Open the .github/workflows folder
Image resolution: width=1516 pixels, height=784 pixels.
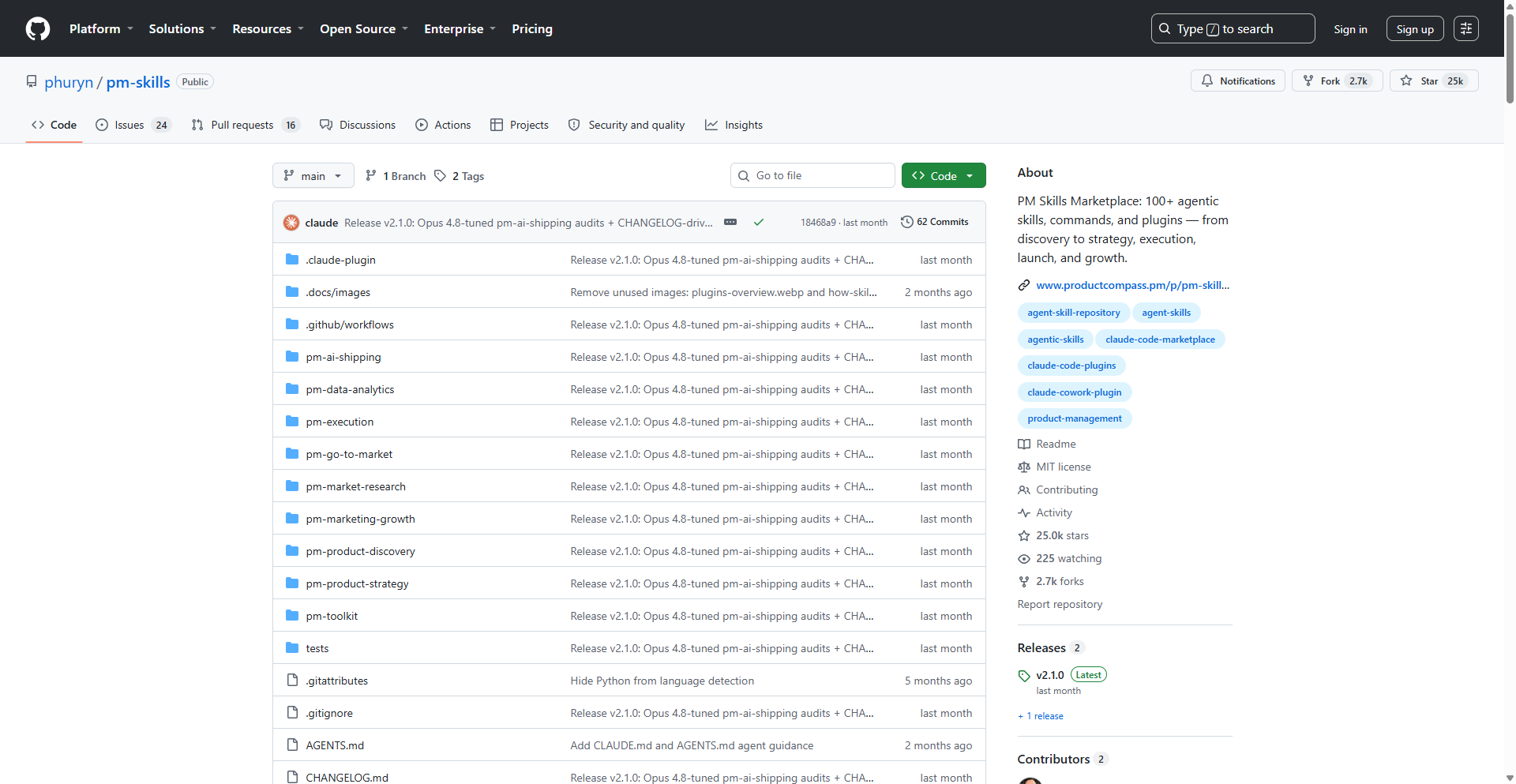(x=350, y=324)
